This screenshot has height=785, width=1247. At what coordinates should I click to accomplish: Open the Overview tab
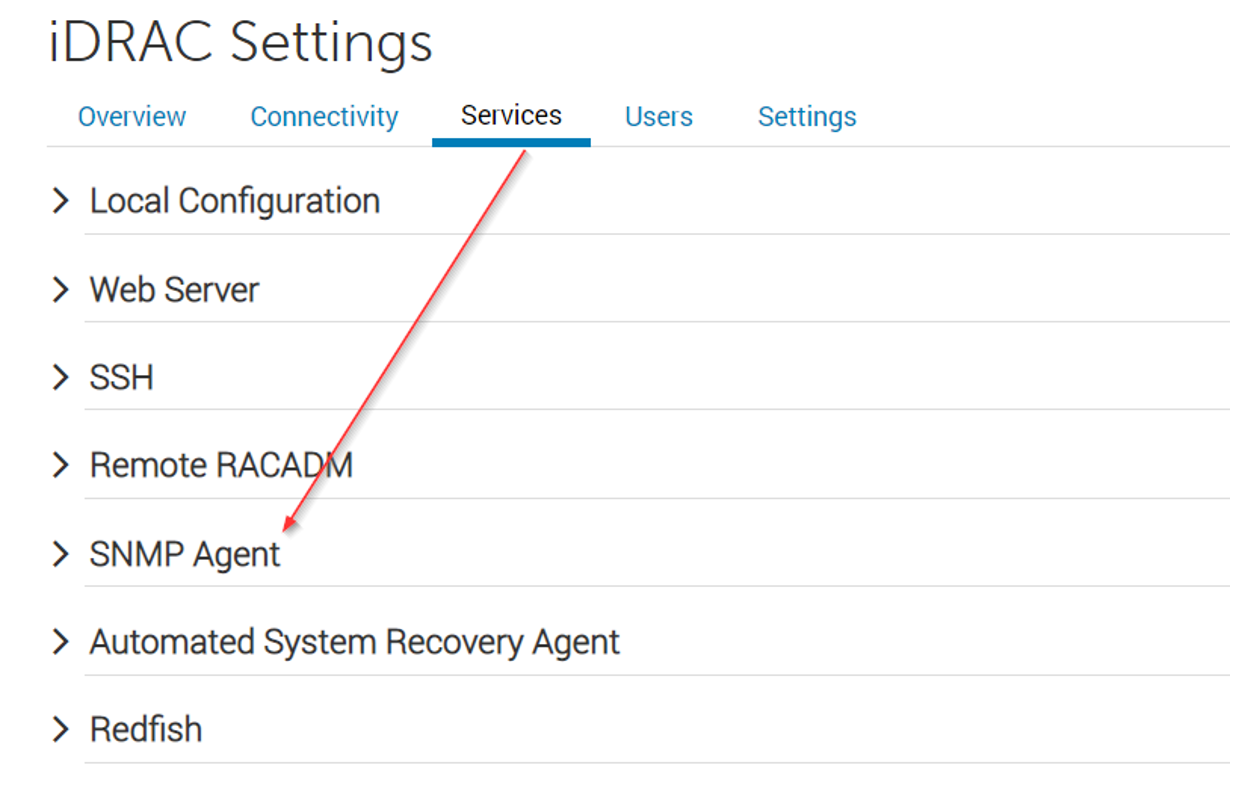click(x=132, y=117)
